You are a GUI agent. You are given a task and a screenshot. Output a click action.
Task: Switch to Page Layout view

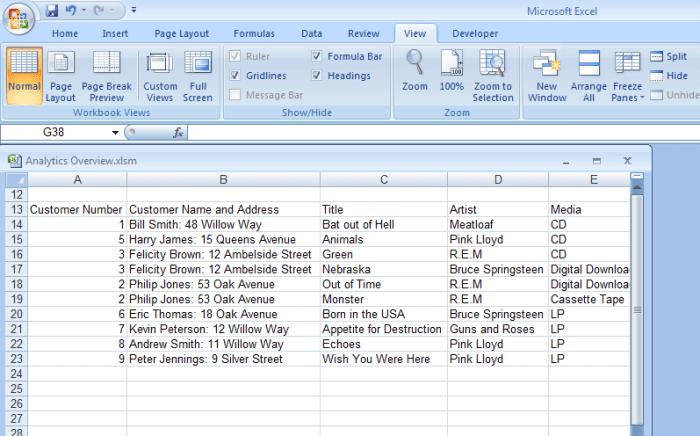(x=61, y=76)
